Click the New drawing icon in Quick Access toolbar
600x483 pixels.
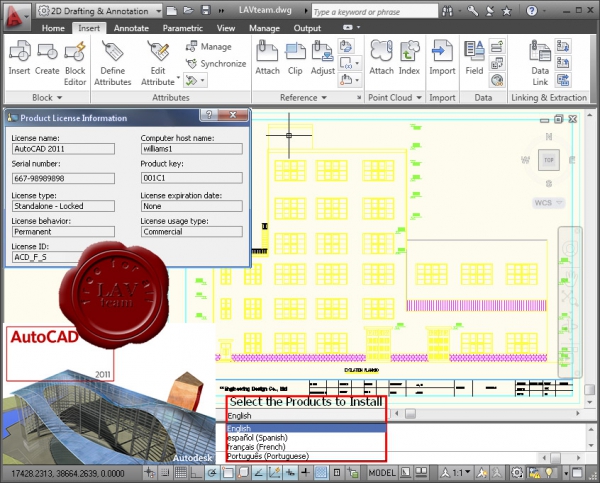point(172,10)
